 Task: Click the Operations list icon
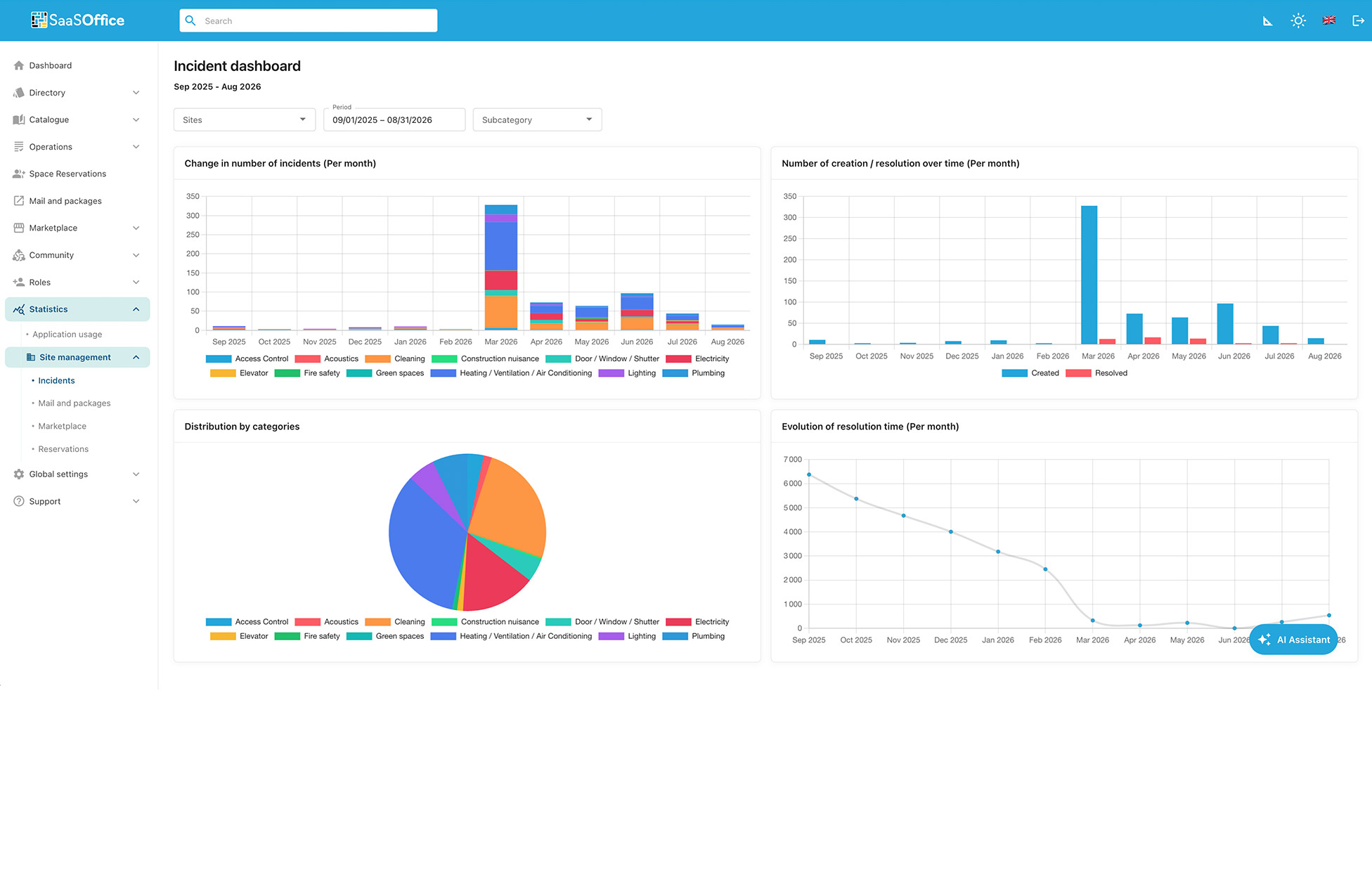(19, 147)
